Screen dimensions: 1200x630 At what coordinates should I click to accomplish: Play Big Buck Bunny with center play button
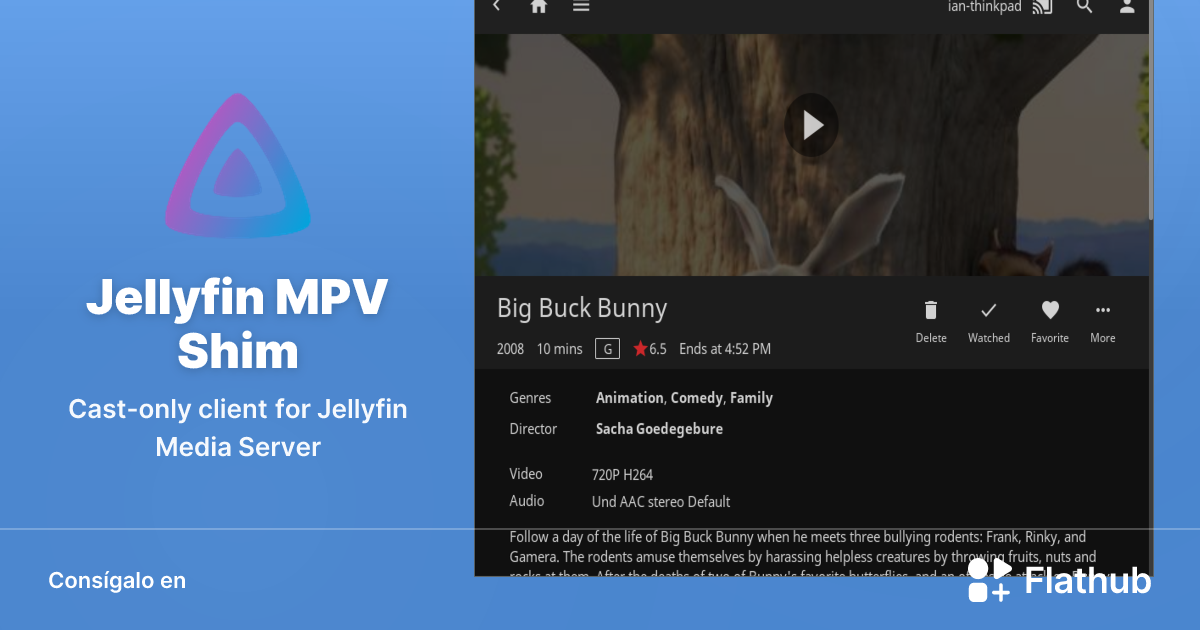811,125
